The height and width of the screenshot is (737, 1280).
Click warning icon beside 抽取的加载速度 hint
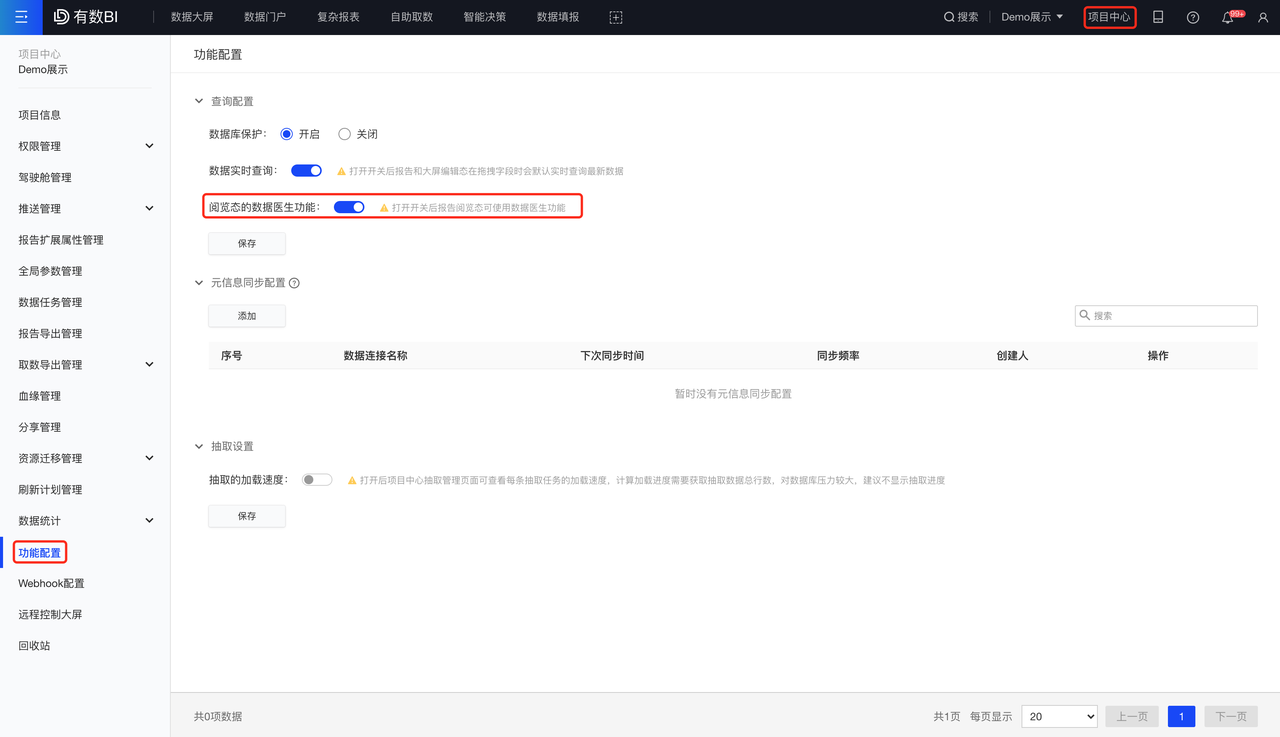[x=352, y=481]
